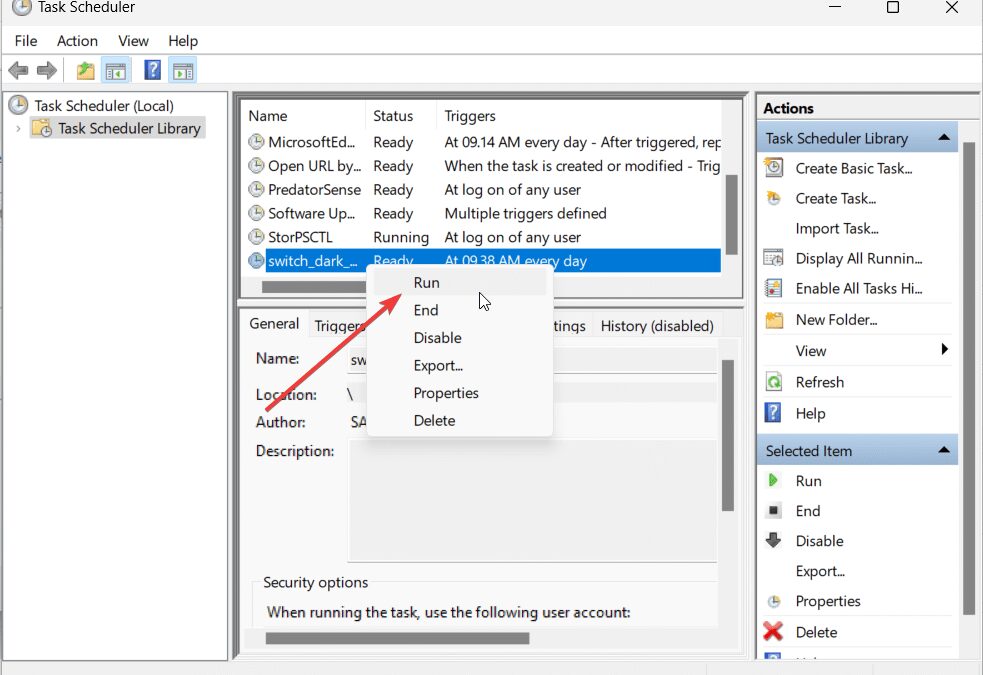Choose Run from the context menu
The width and height of the screenshot is (983, 675).
[x=427, y=283]
